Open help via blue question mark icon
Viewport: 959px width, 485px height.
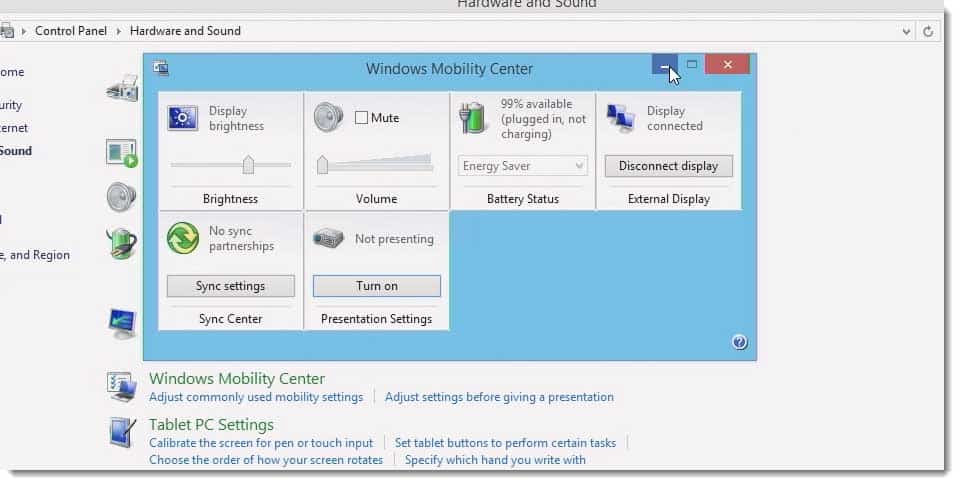tap(739, 342)
